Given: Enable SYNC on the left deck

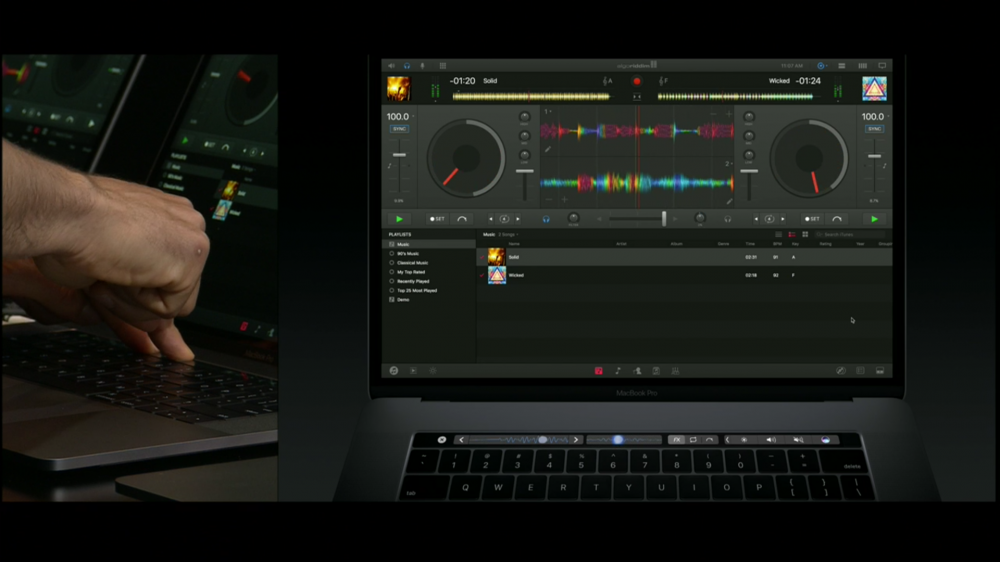Looking at the screenshot, I should [399, 129].
